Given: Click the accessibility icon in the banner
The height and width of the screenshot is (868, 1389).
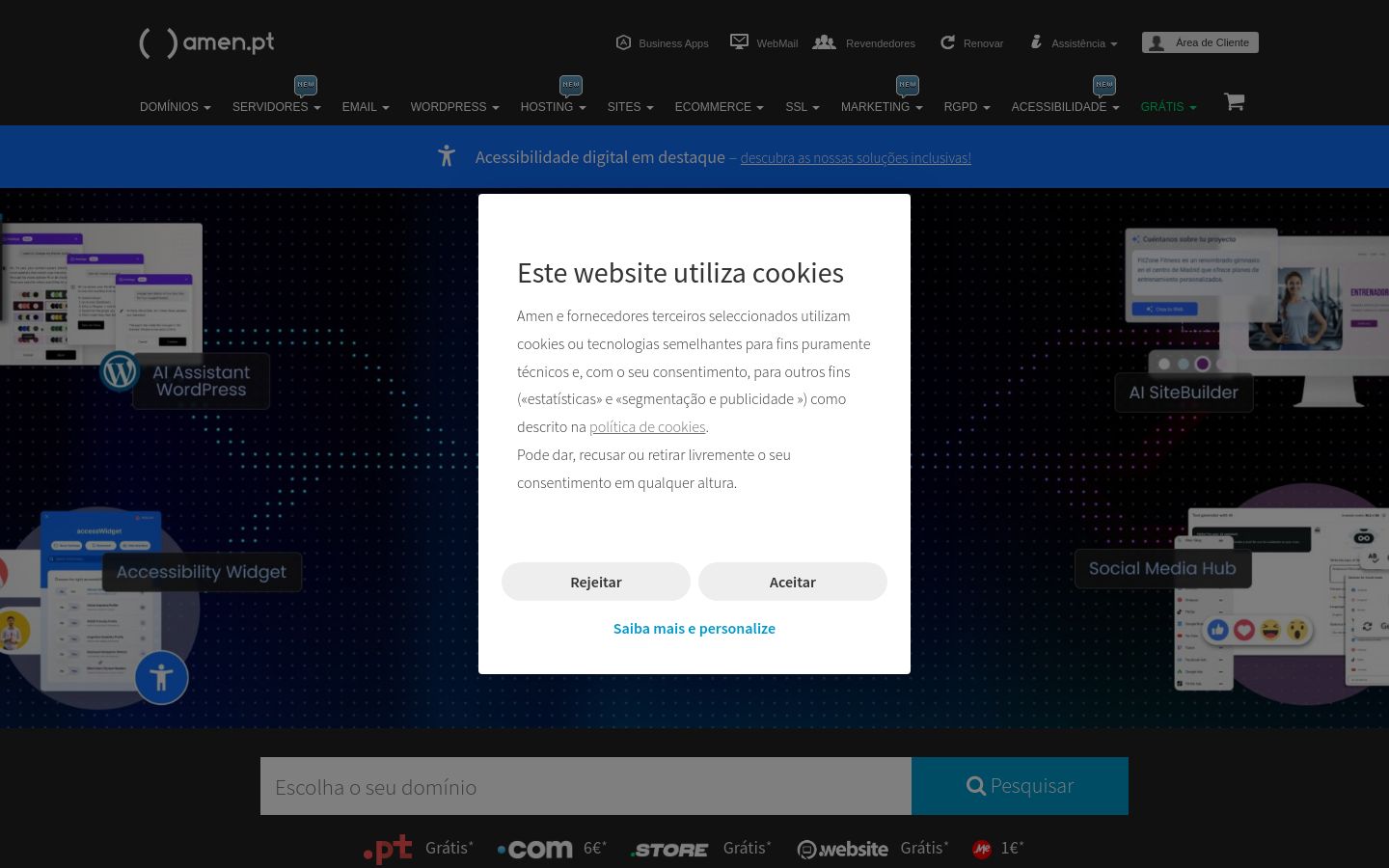Looking at the screenshot, I should click(x=446, y=155).
